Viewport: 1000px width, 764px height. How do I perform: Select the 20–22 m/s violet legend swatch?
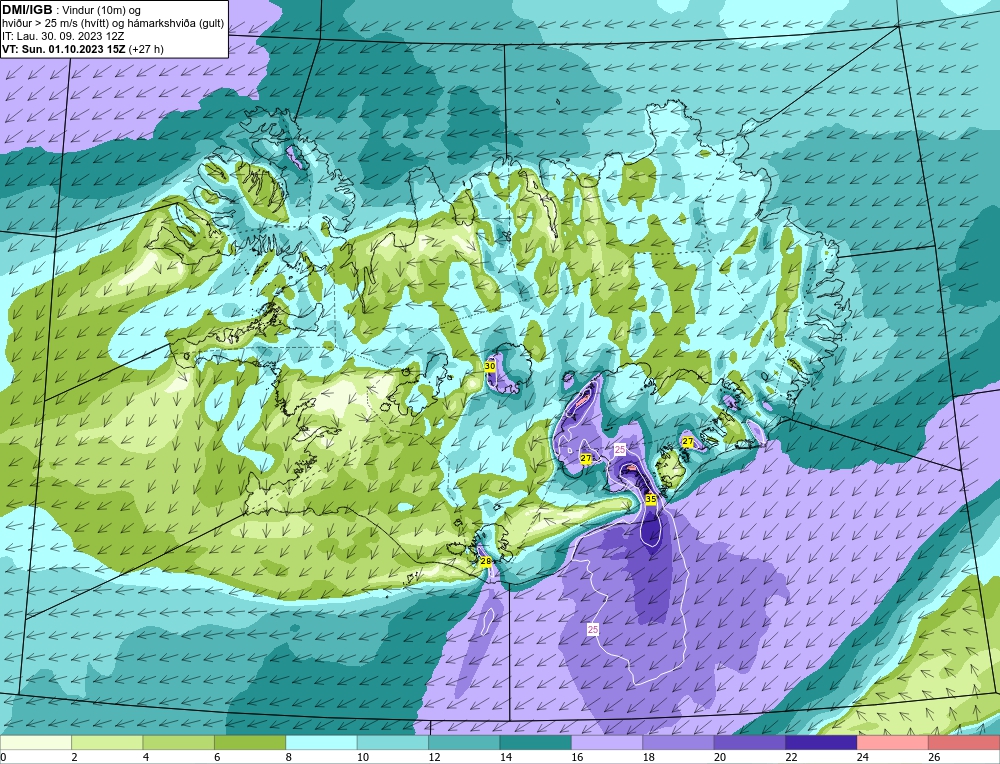tap(750, 742)
